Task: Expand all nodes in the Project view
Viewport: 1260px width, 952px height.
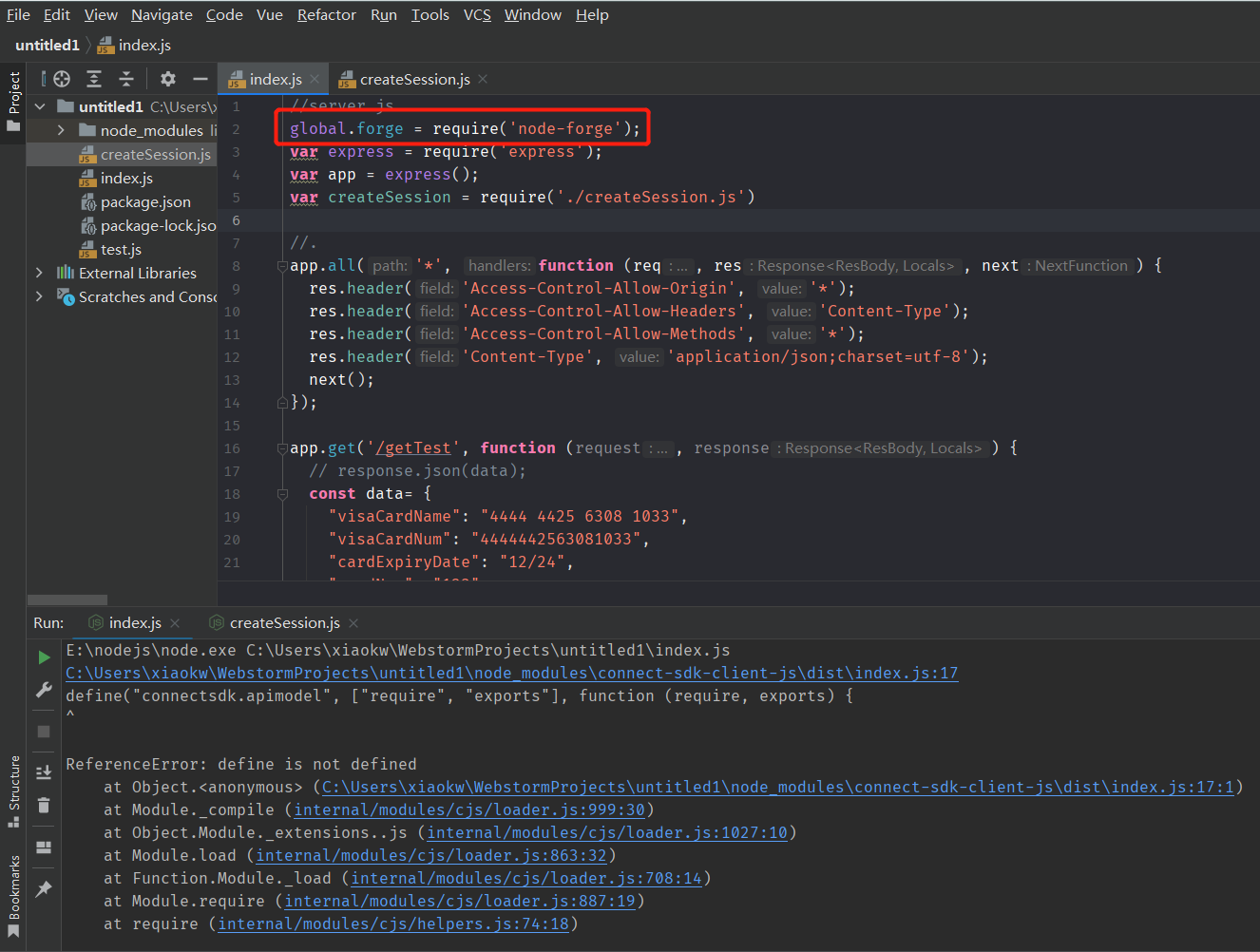Action: [95, 79]
